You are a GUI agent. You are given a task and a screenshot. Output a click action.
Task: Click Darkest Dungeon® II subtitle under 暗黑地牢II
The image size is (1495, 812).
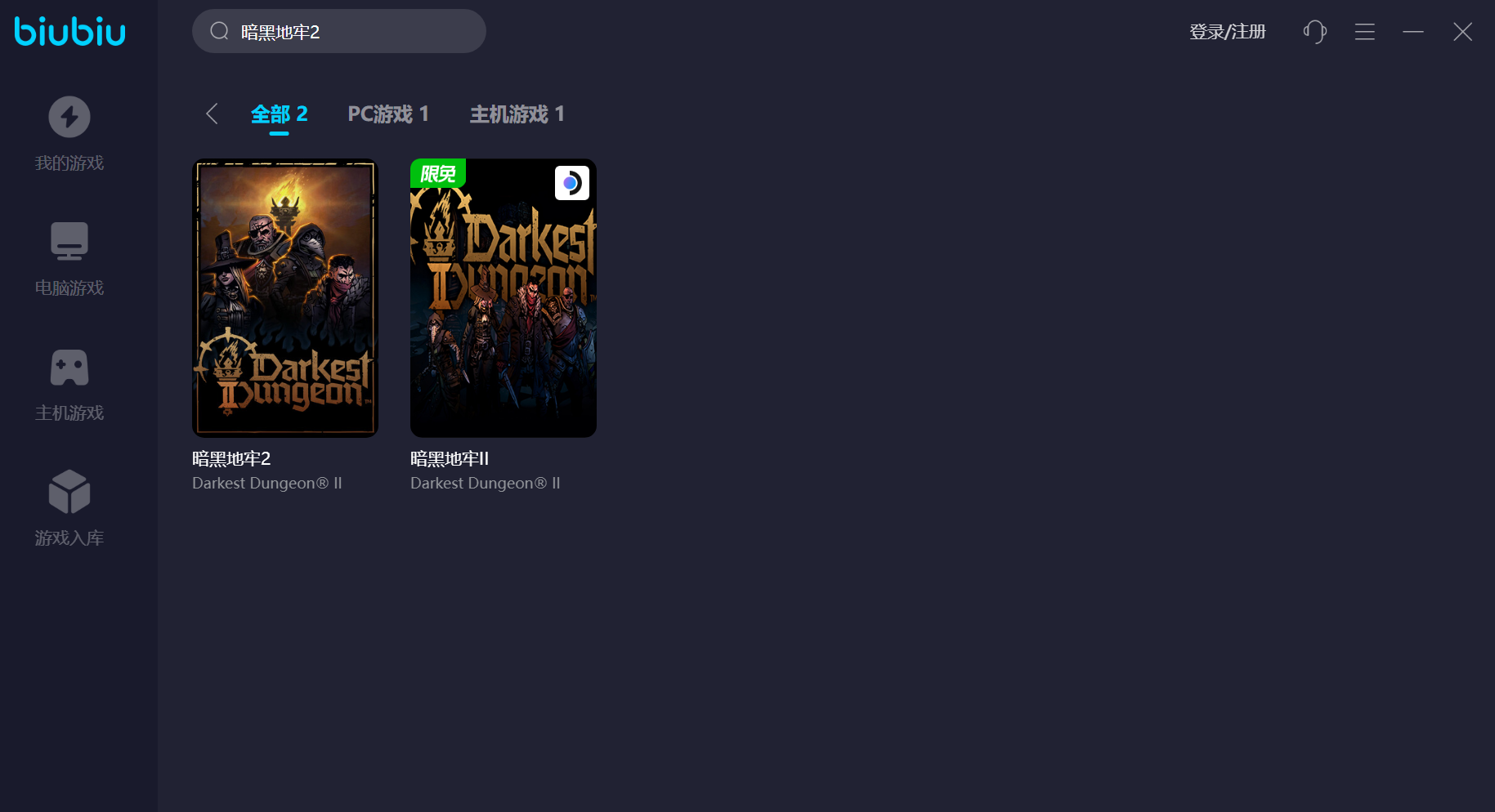click(486, 484)
